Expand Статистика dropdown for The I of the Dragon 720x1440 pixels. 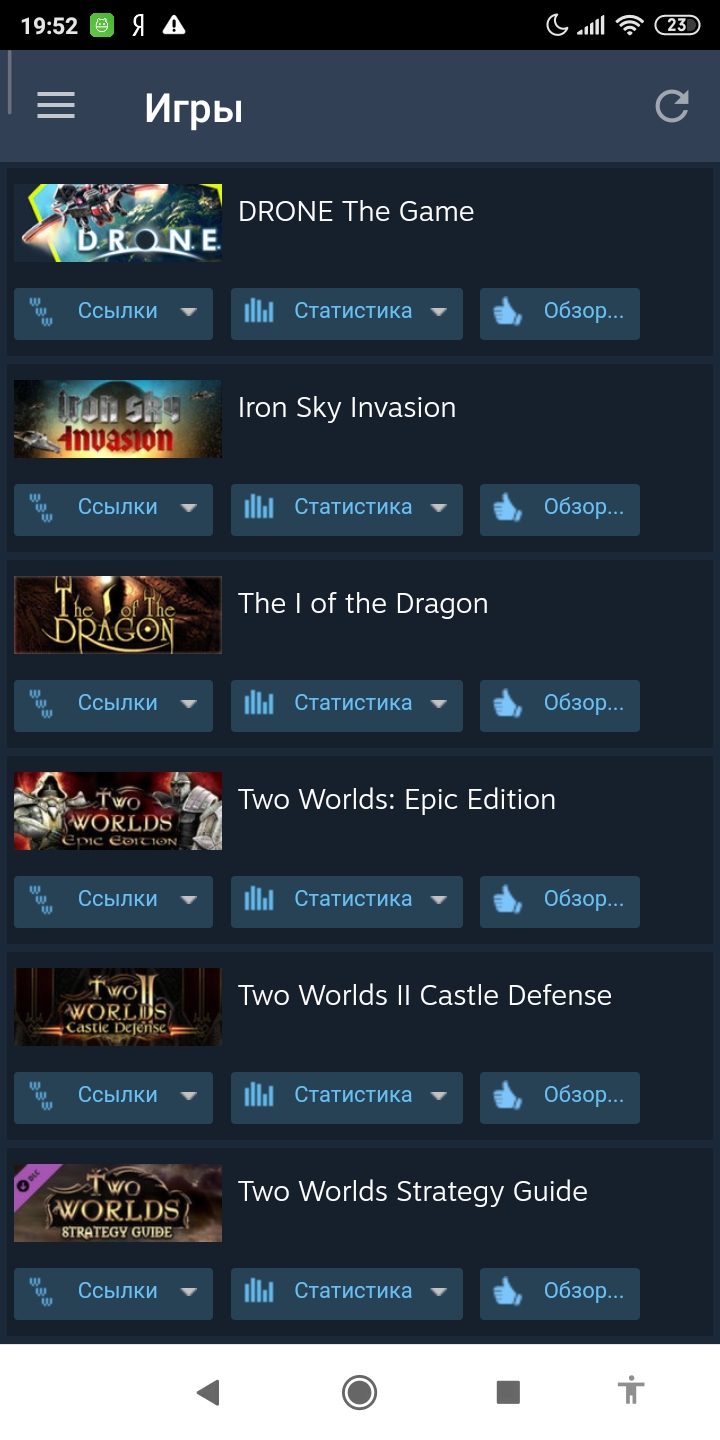pos(347,706)
